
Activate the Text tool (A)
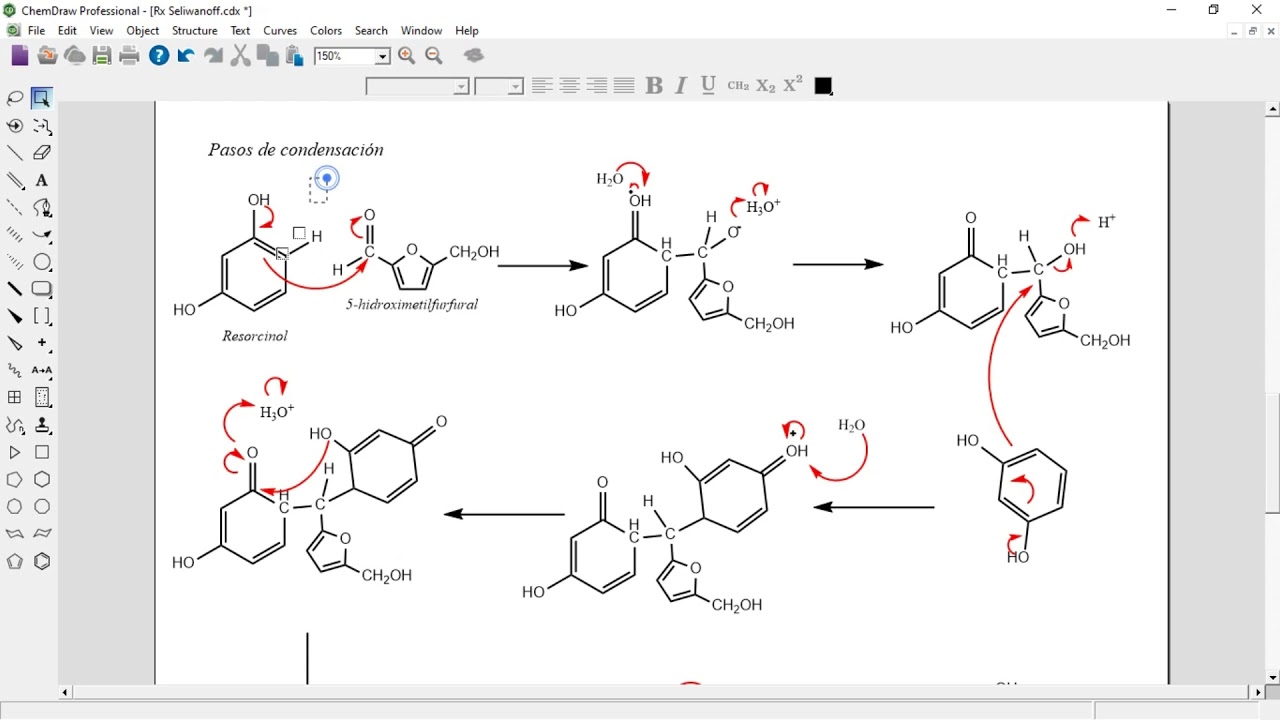click(42, 181)
